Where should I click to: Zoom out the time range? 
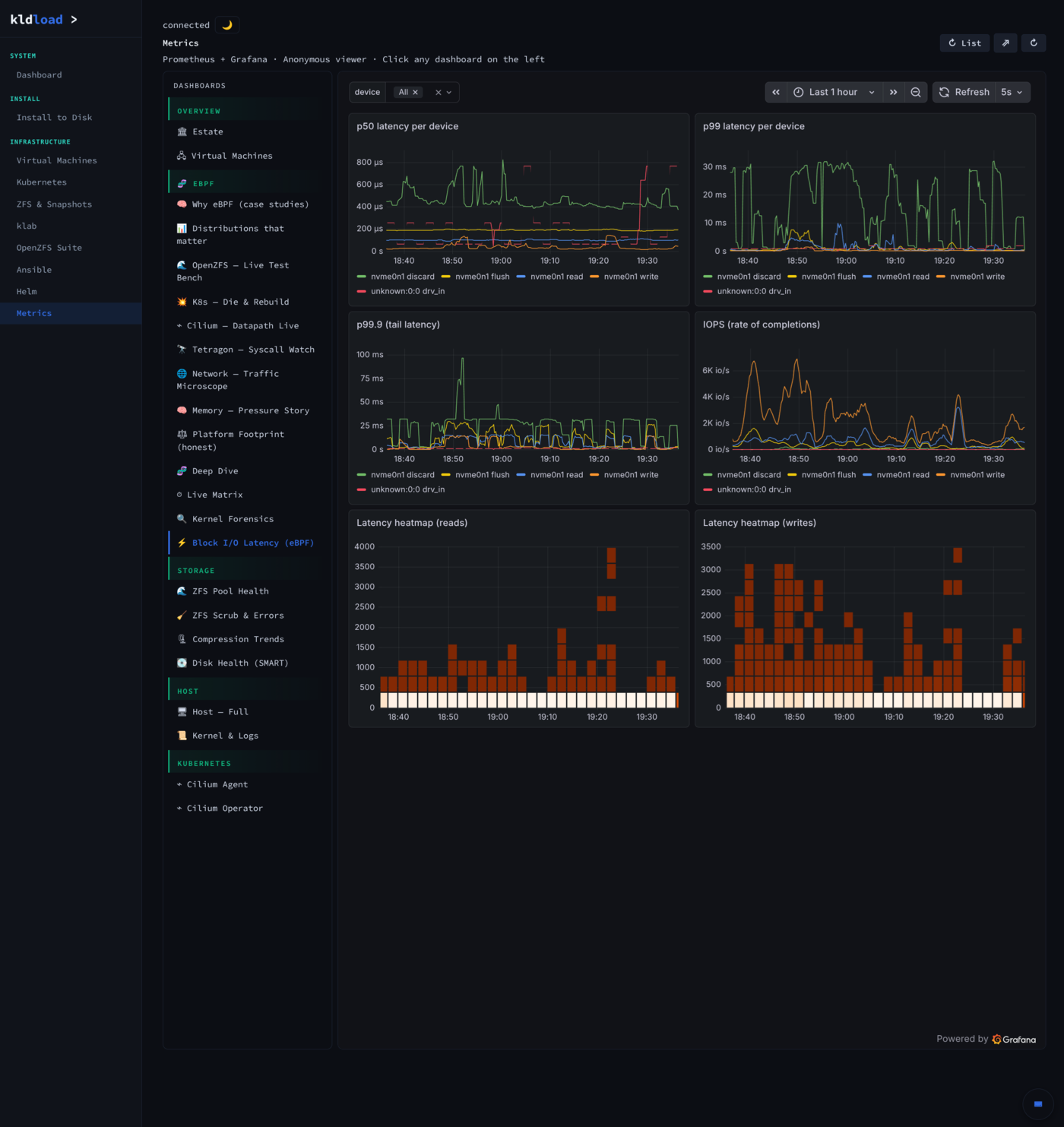[x=916, y=92]
